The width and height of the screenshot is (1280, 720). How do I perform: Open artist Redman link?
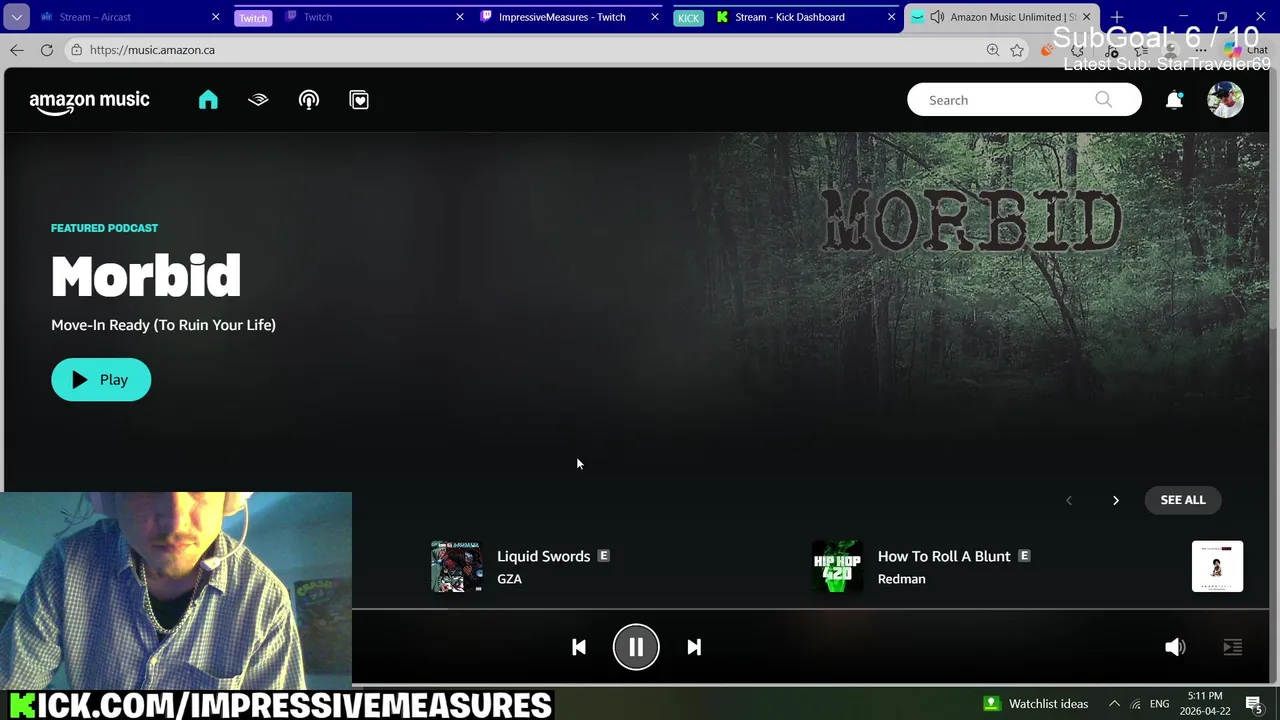901,579
